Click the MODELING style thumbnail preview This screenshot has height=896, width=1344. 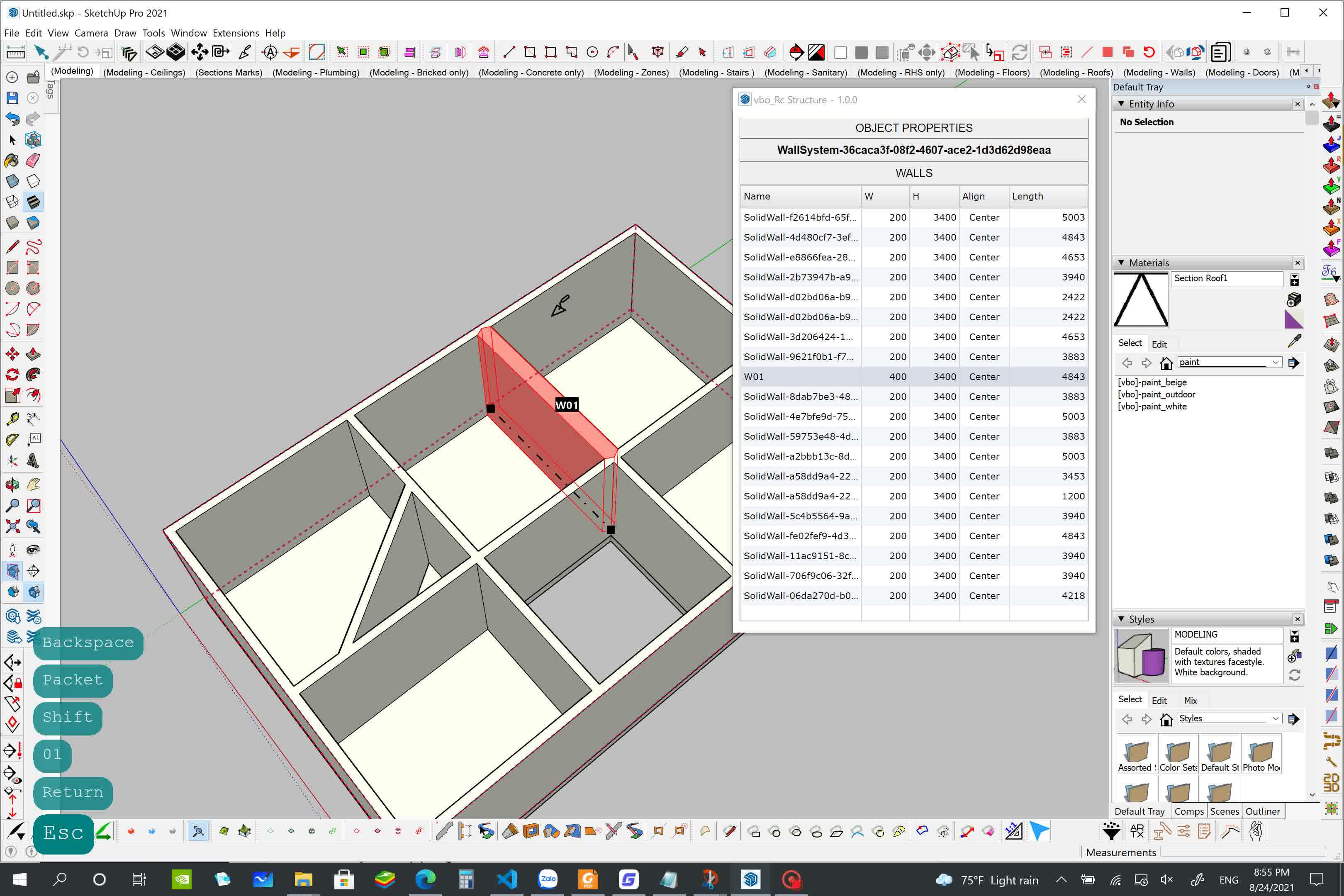(x=1141, y=656)
